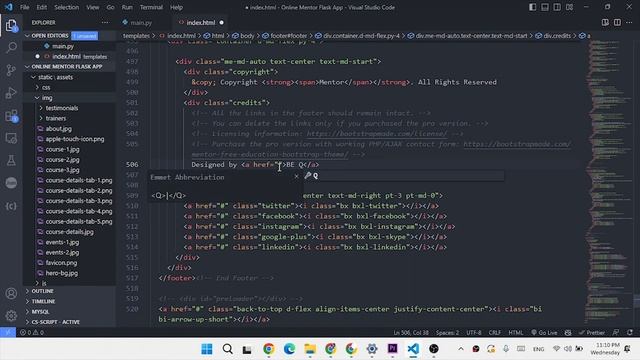640x360 pixels.
Task: Click the remote window status icon
Action: point(8,332)
